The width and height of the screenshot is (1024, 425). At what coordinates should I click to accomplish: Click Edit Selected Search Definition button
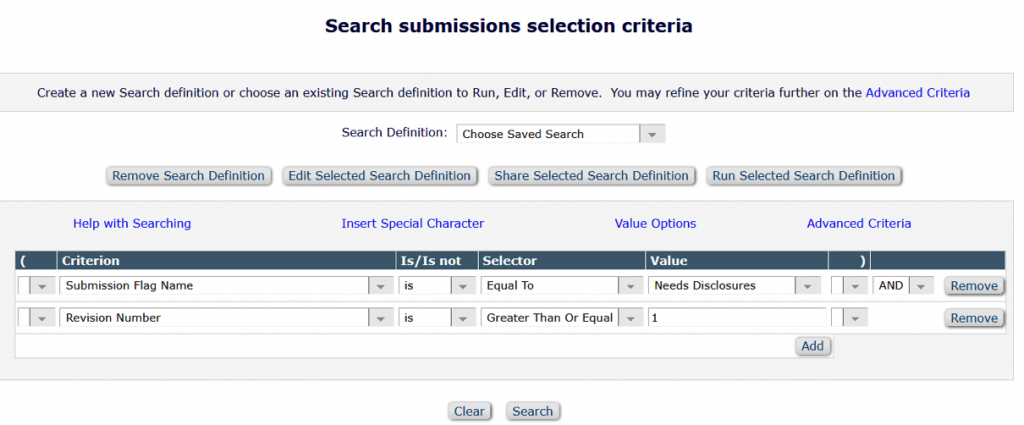click(x=379, y=176)
